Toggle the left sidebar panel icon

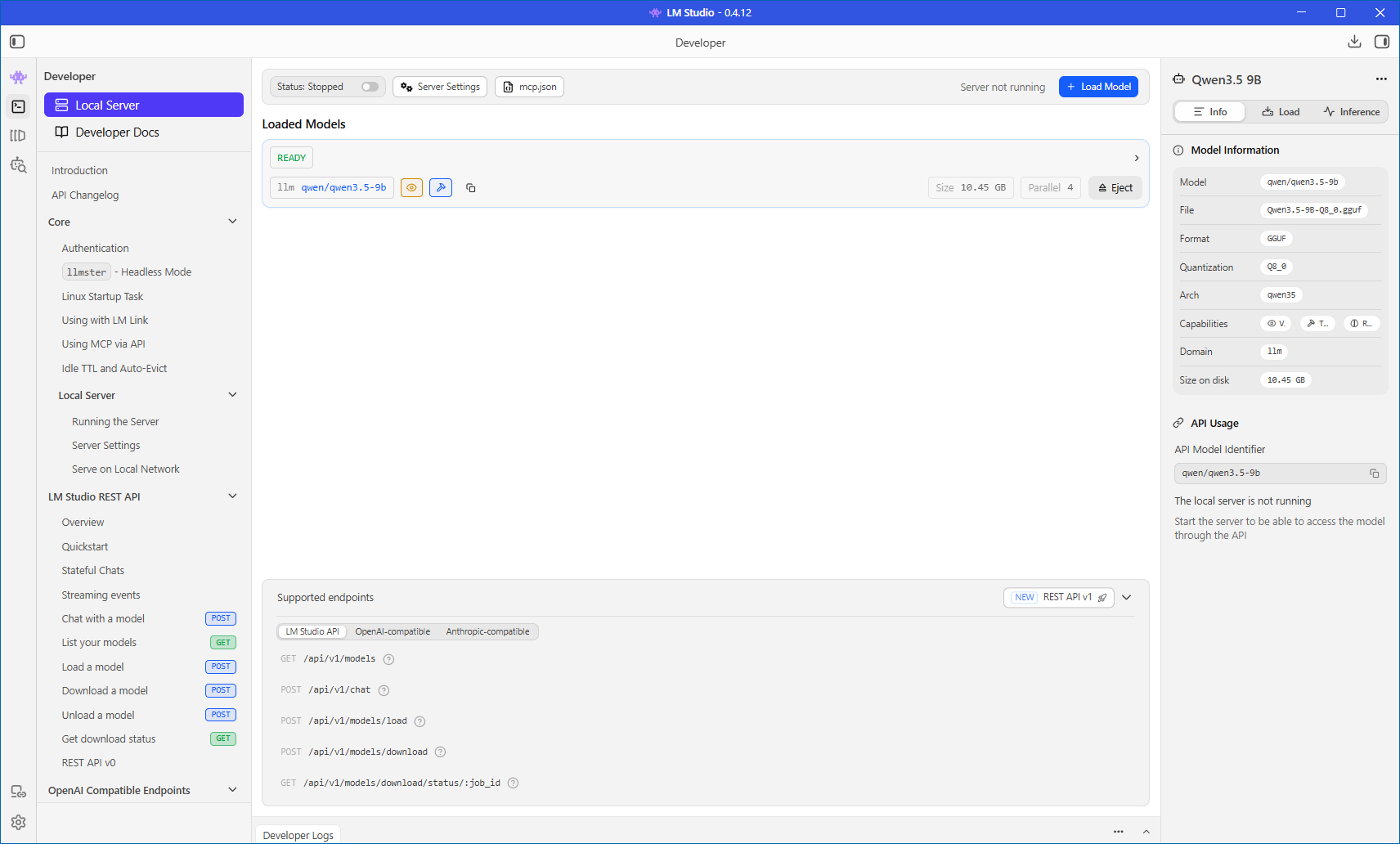pos(17,42)
